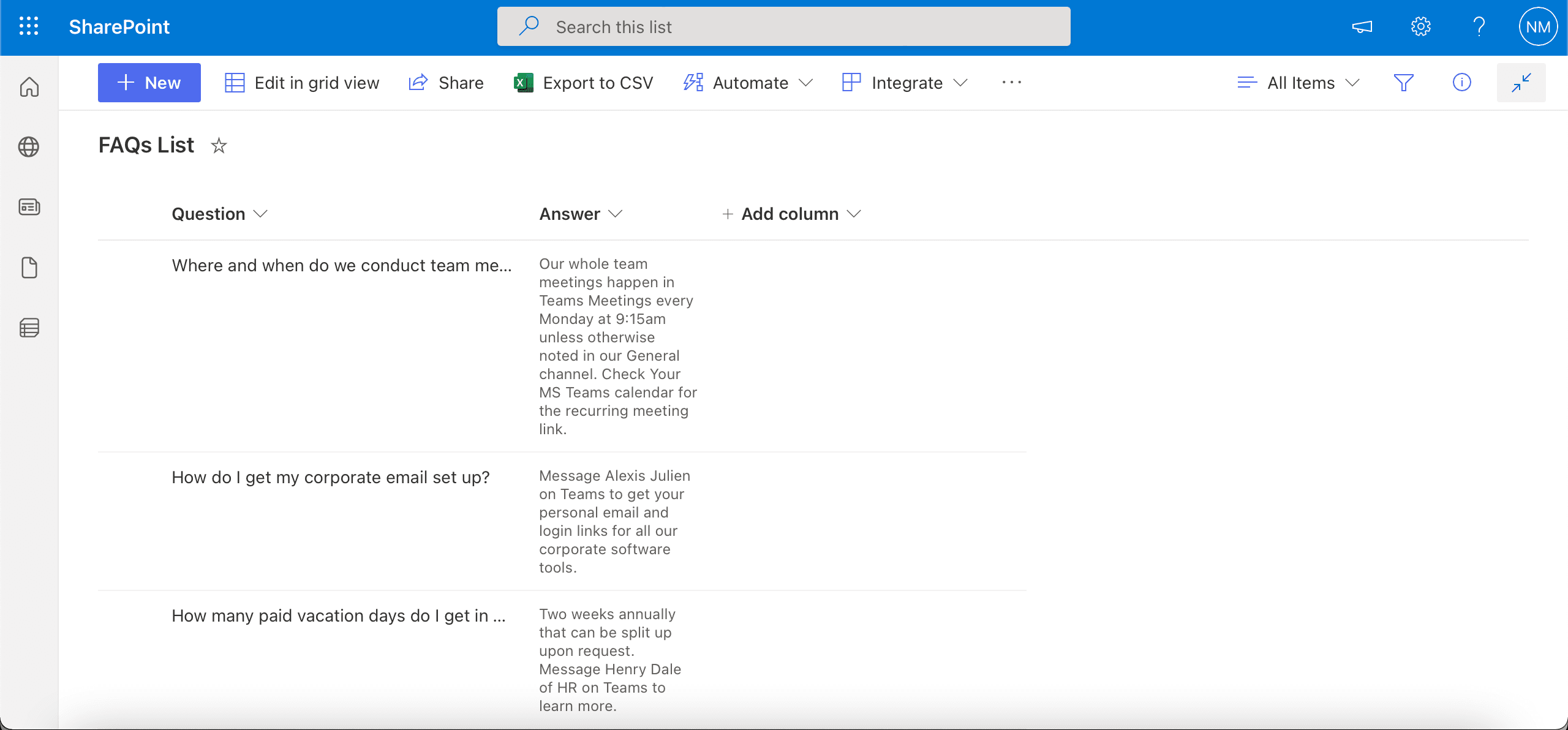Open the information panel icon

[1462, 83]
